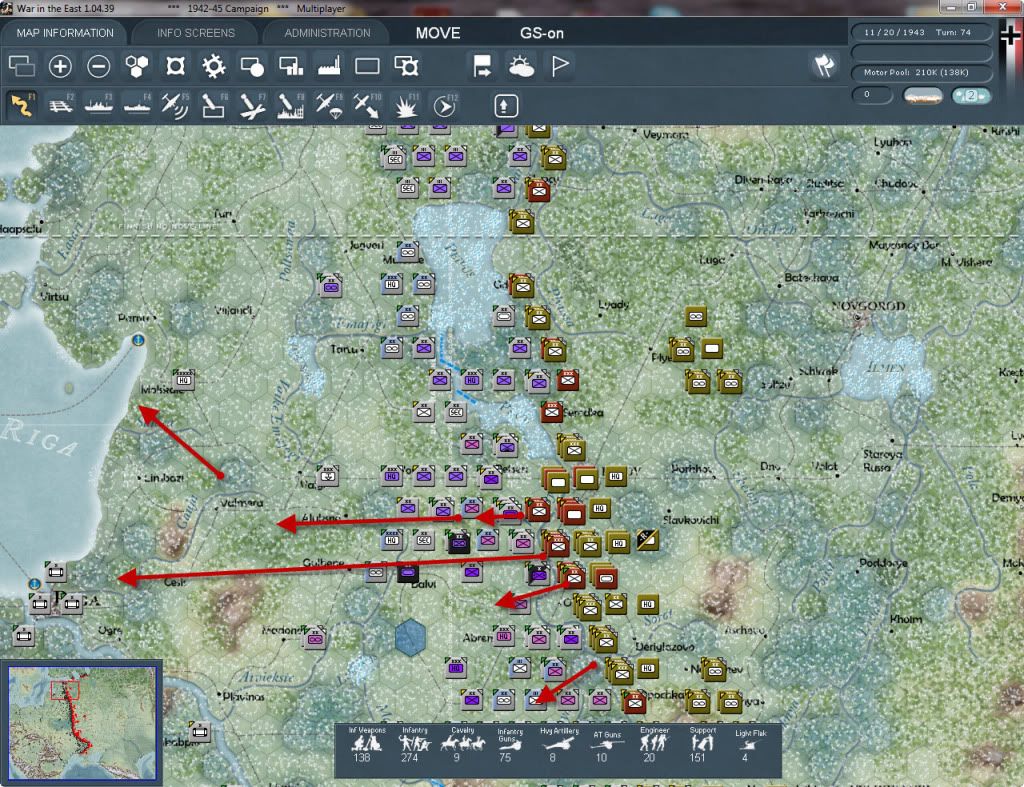Select the F2 rail mode icon
The image size is (1024, 787).
coord(60,106)
